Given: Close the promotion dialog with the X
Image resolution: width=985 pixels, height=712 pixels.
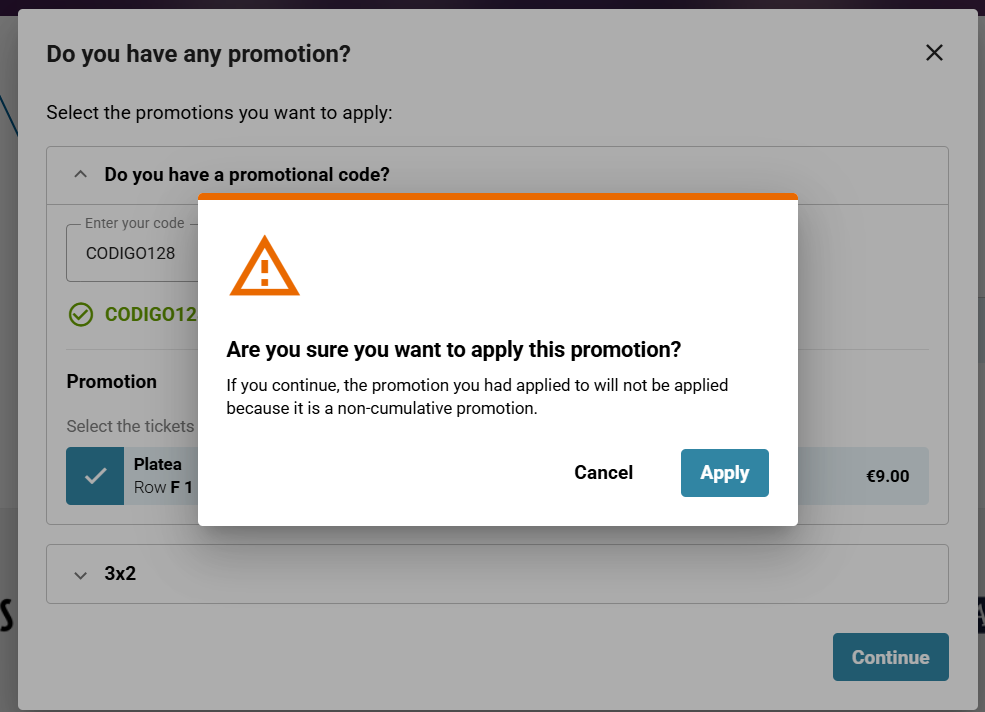Looking at the screenshot, I should (934, 53).
